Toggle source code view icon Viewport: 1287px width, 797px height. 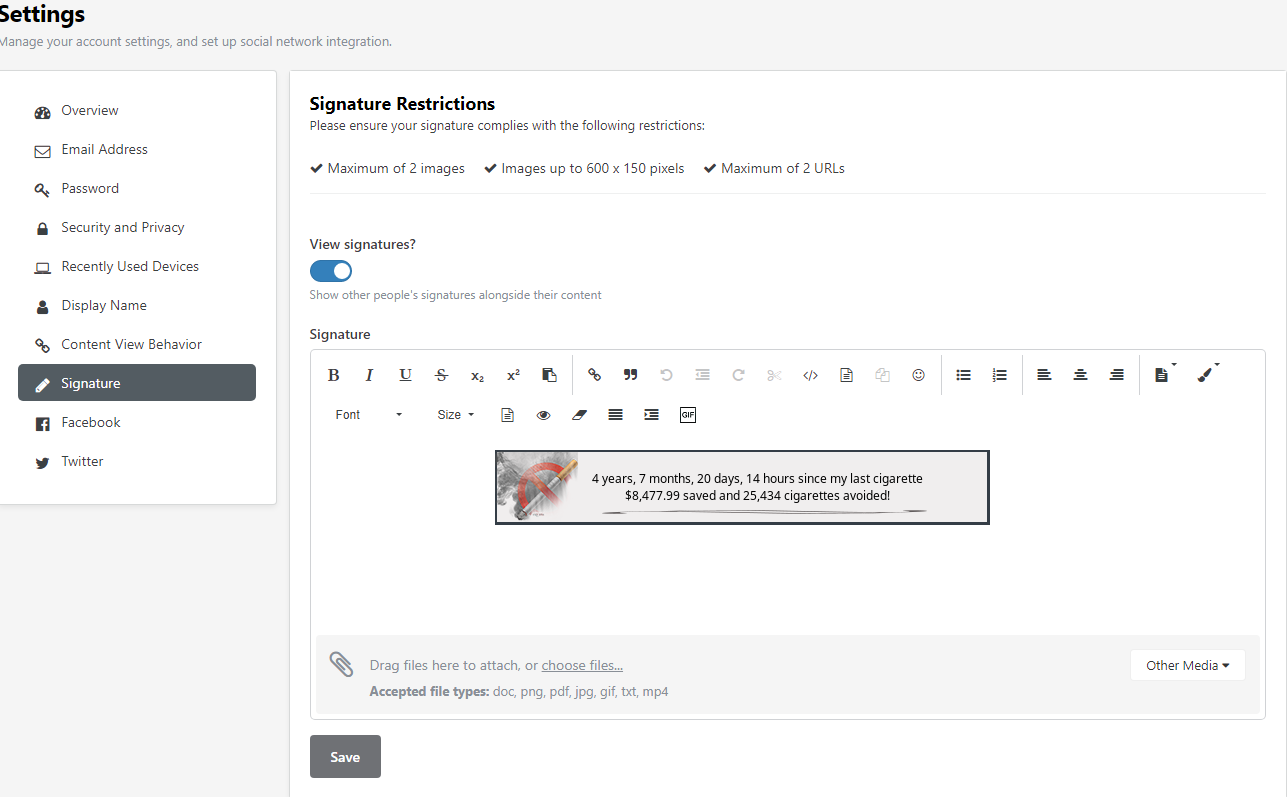[811, 375]
